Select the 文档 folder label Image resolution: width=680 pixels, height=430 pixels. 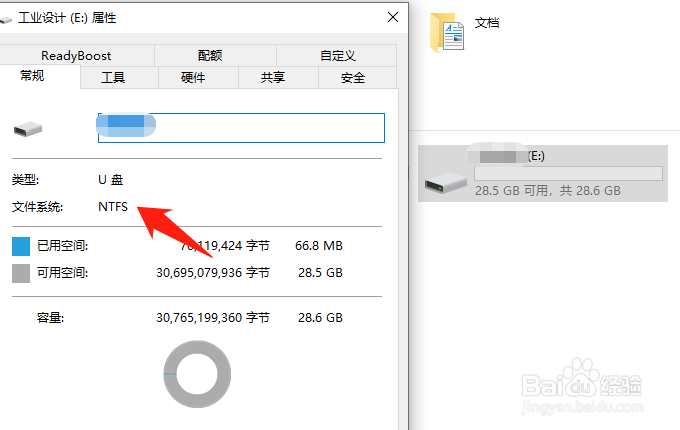tap(487, 23)
